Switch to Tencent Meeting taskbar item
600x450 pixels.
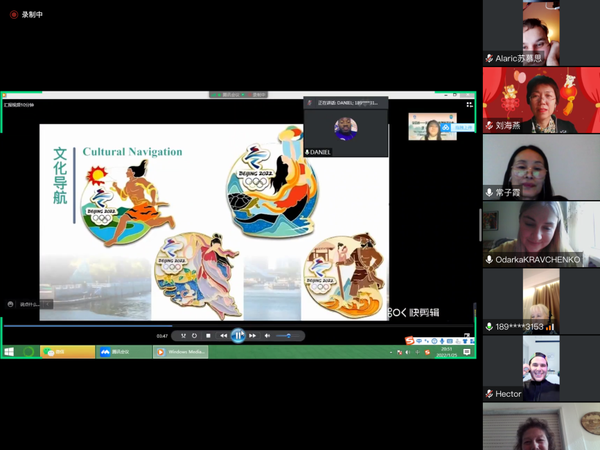124,352
